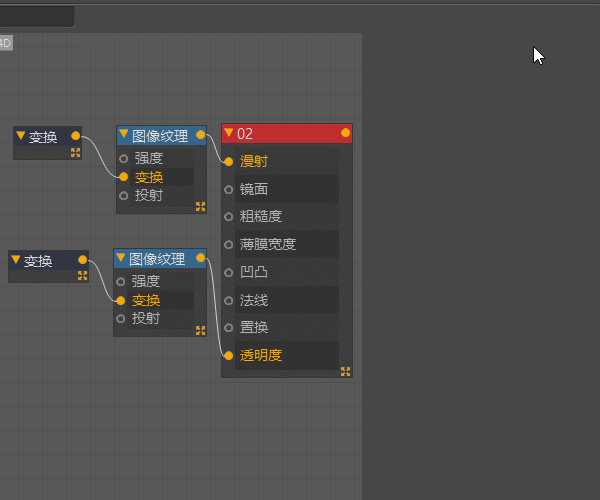Collapse the 02 material node using its triangle
This screenshot has width=600, height=500.
229,133
